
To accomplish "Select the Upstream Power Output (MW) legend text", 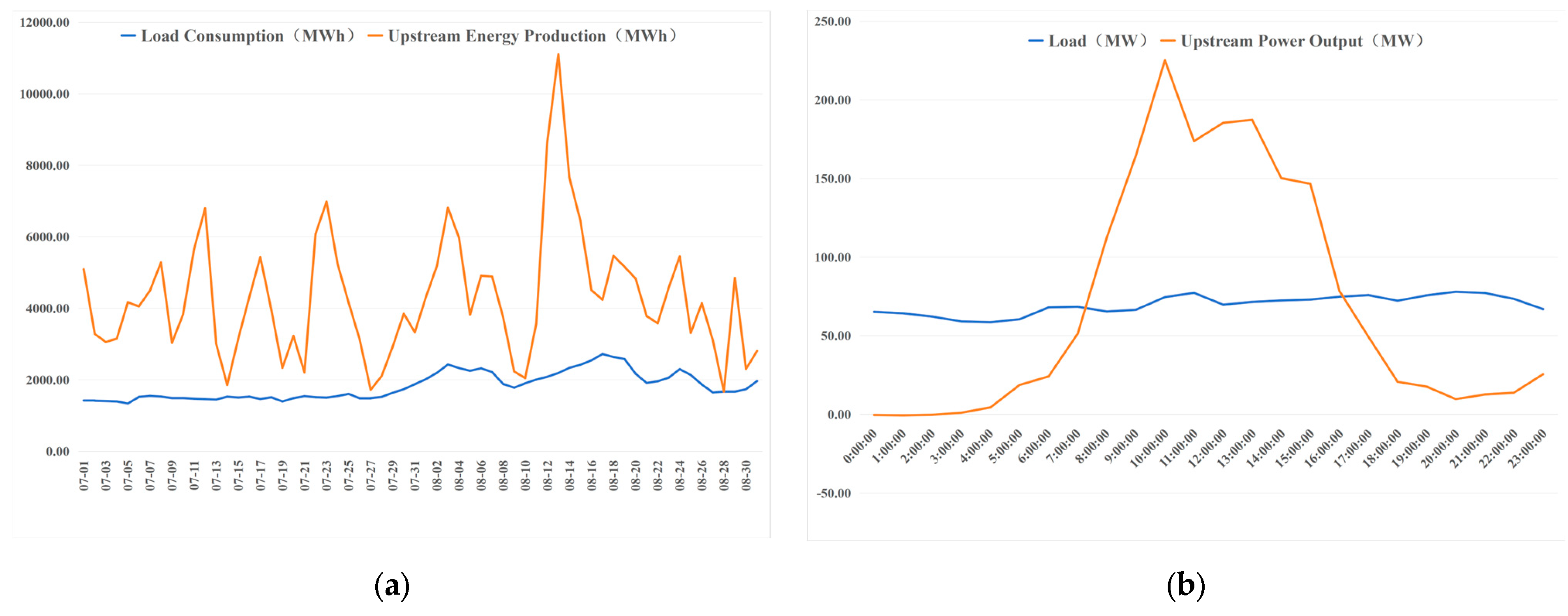I will pos(1302,41).
